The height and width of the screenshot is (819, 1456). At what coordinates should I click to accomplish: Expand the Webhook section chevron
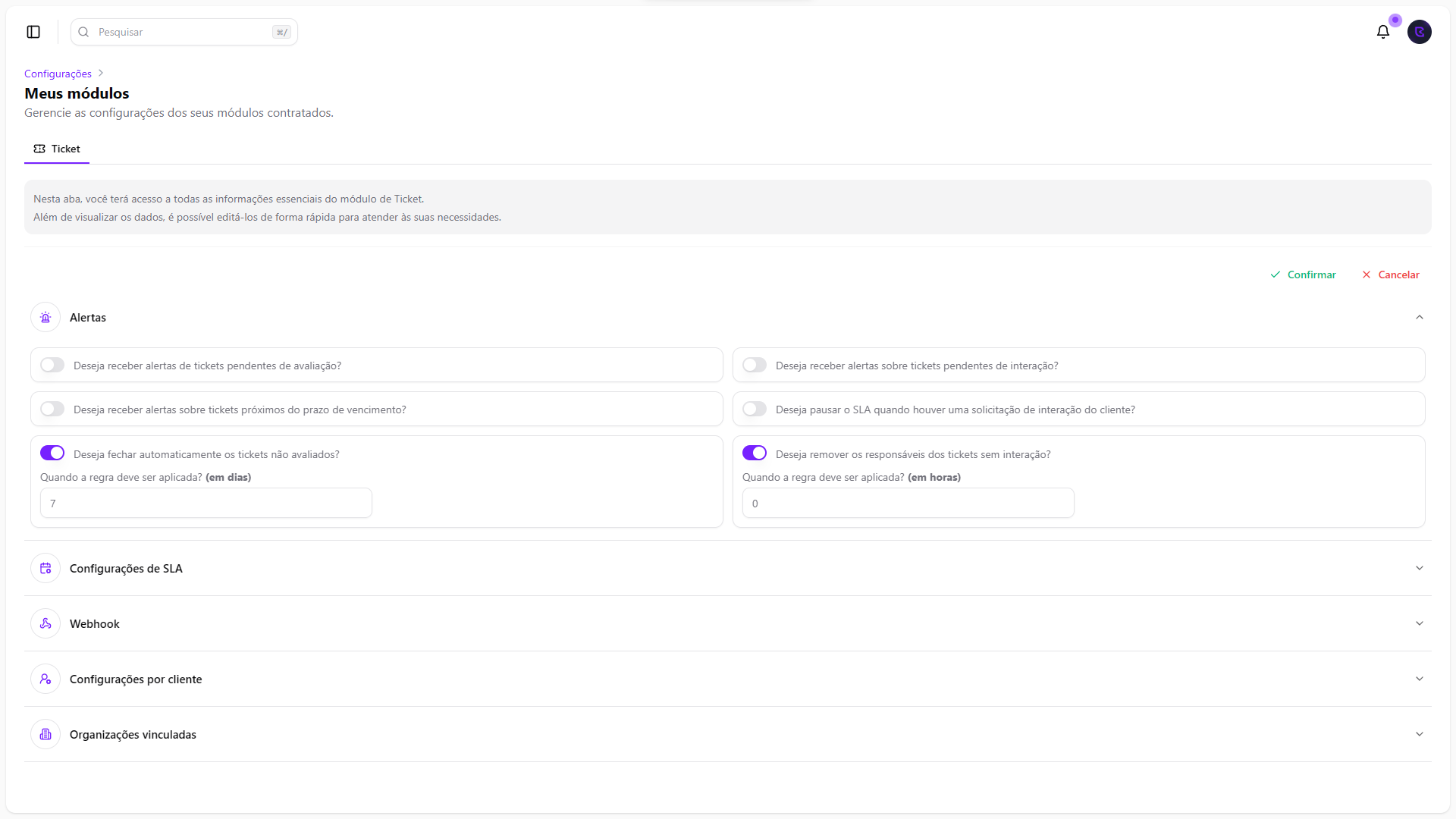tap(1420, 624)
